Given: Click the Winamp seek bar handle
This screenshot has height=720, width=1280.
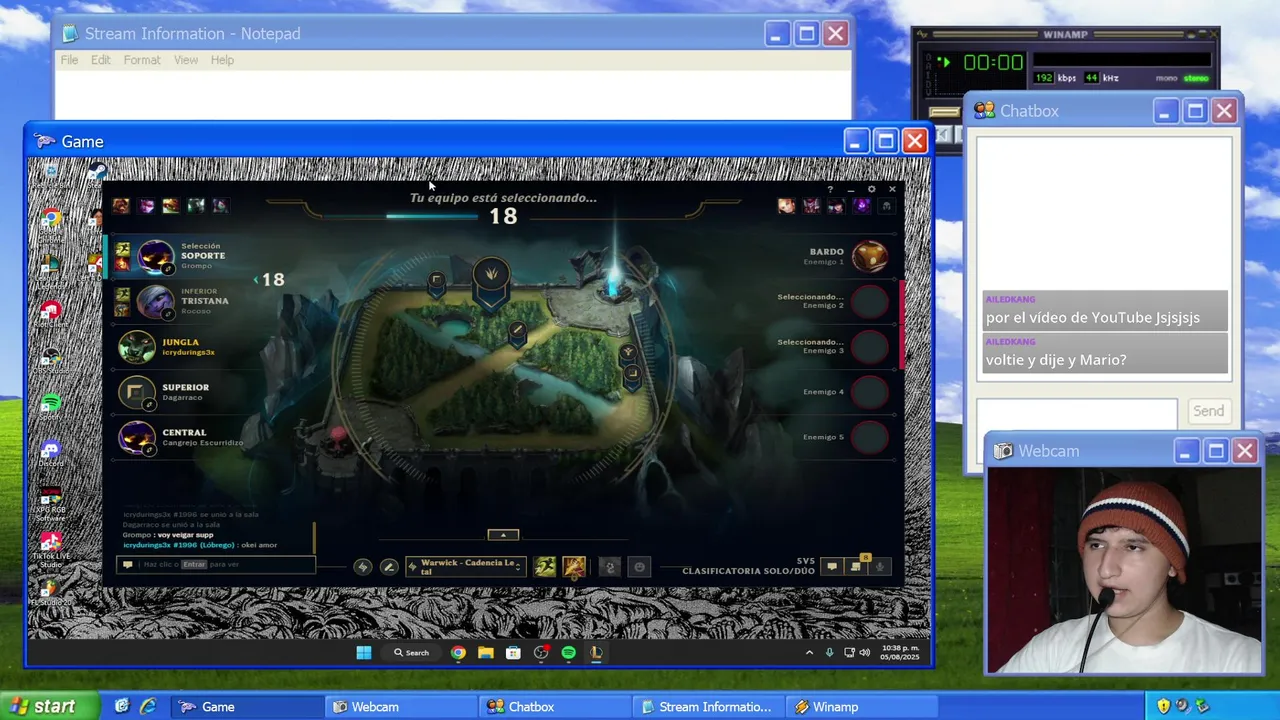Looking at the screenshot, I should coord(945,111).
